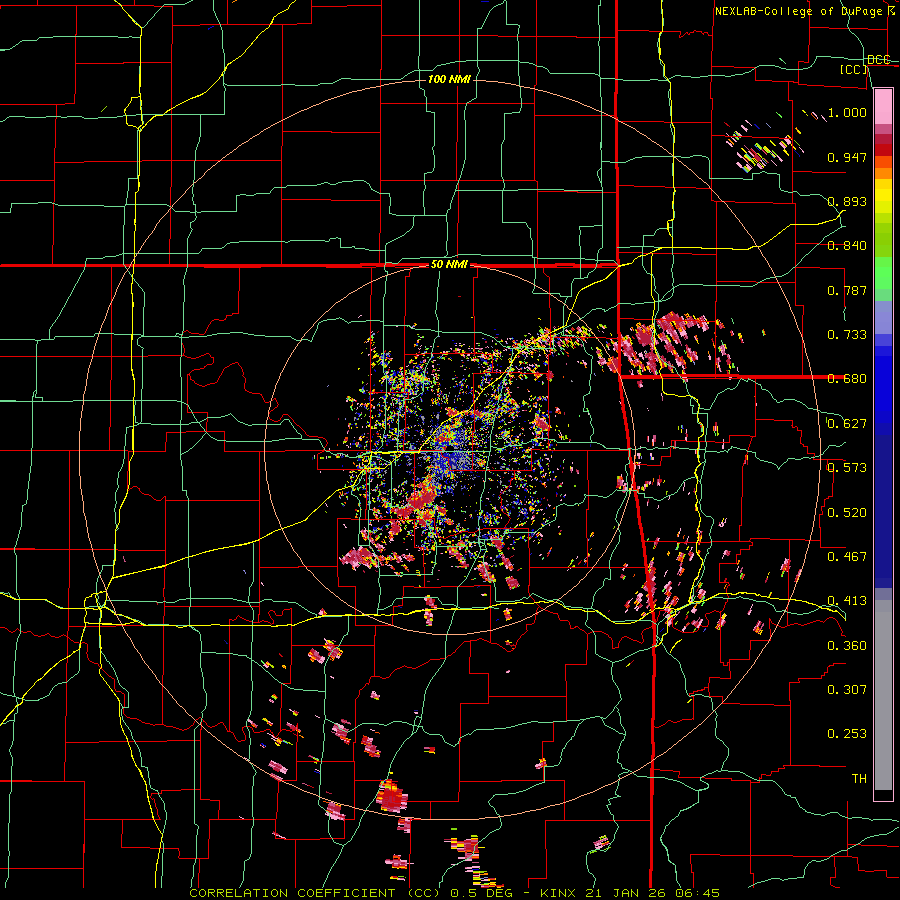Click the [CC] units label

(x=854, y=69)
